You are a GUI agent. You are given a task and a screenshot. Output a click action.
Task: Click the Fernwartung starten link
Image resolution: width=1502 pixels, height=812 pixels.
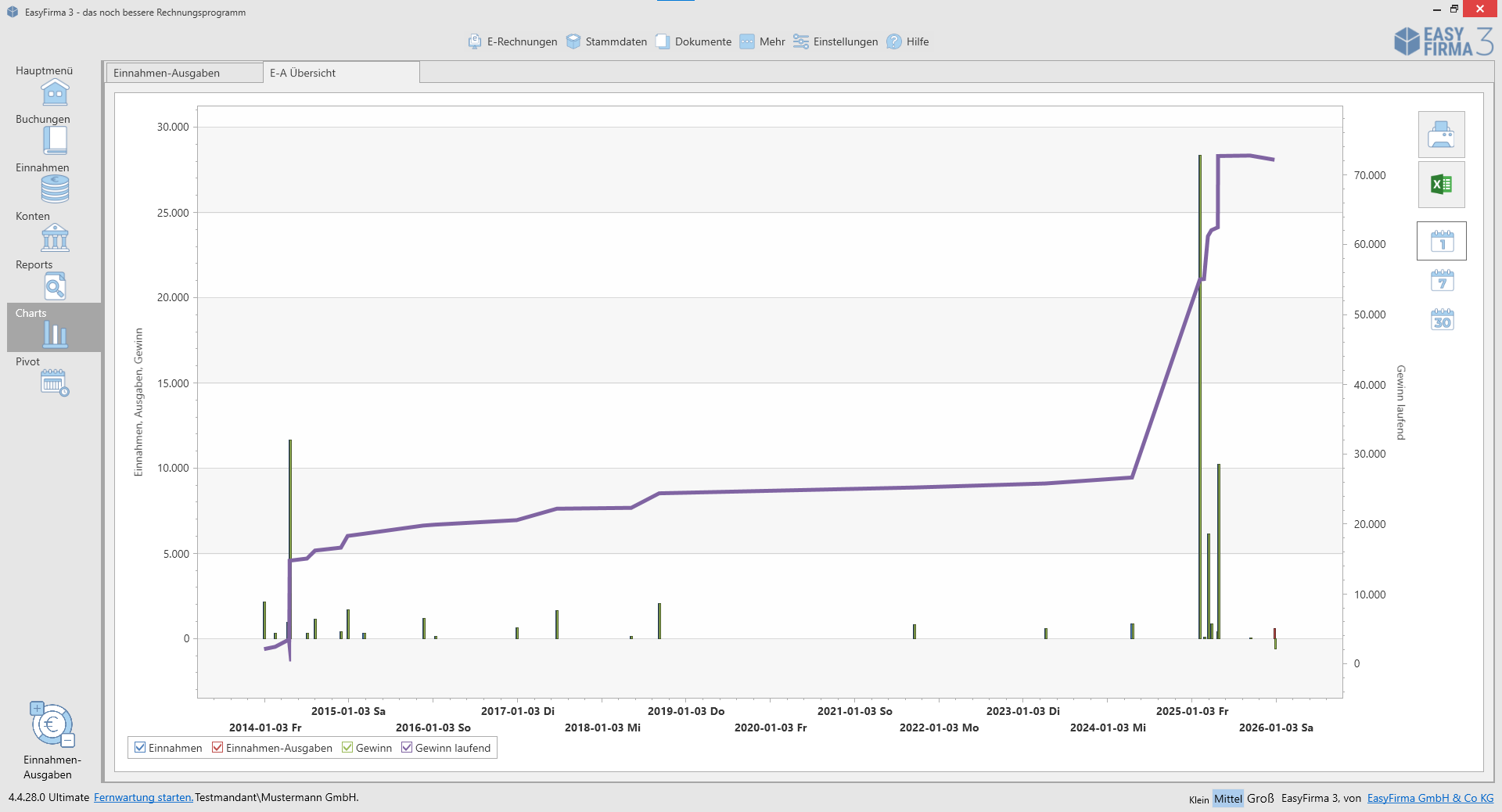(143, 797)
